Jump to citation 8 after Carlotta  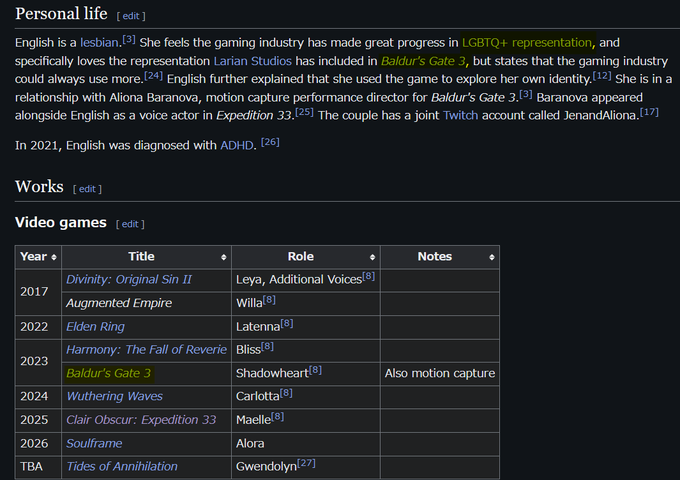click(286, 393)
